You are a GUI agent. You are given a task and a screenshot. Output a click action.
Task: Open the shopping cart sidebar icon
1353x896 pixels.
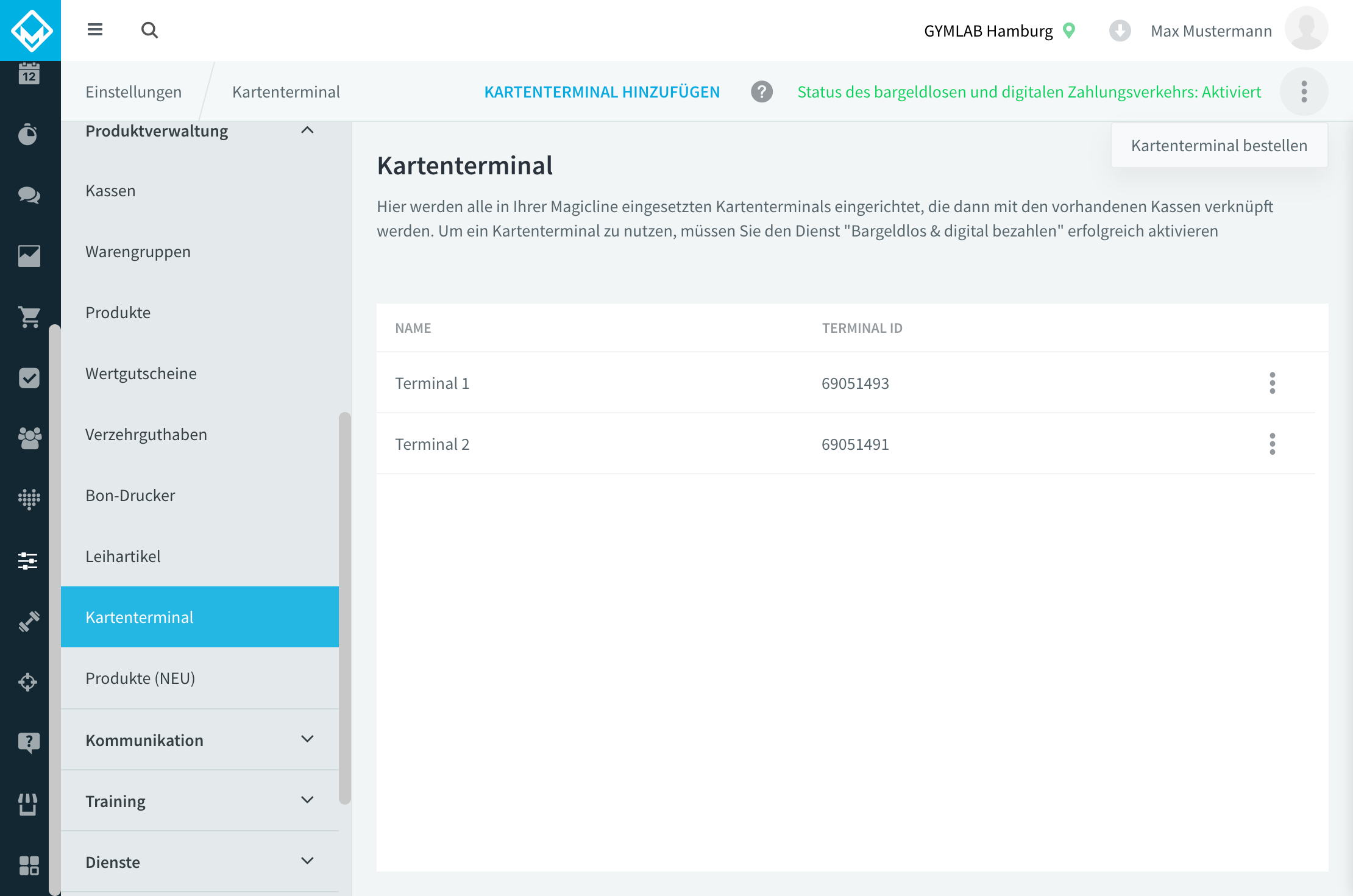[x=29, y=317]
